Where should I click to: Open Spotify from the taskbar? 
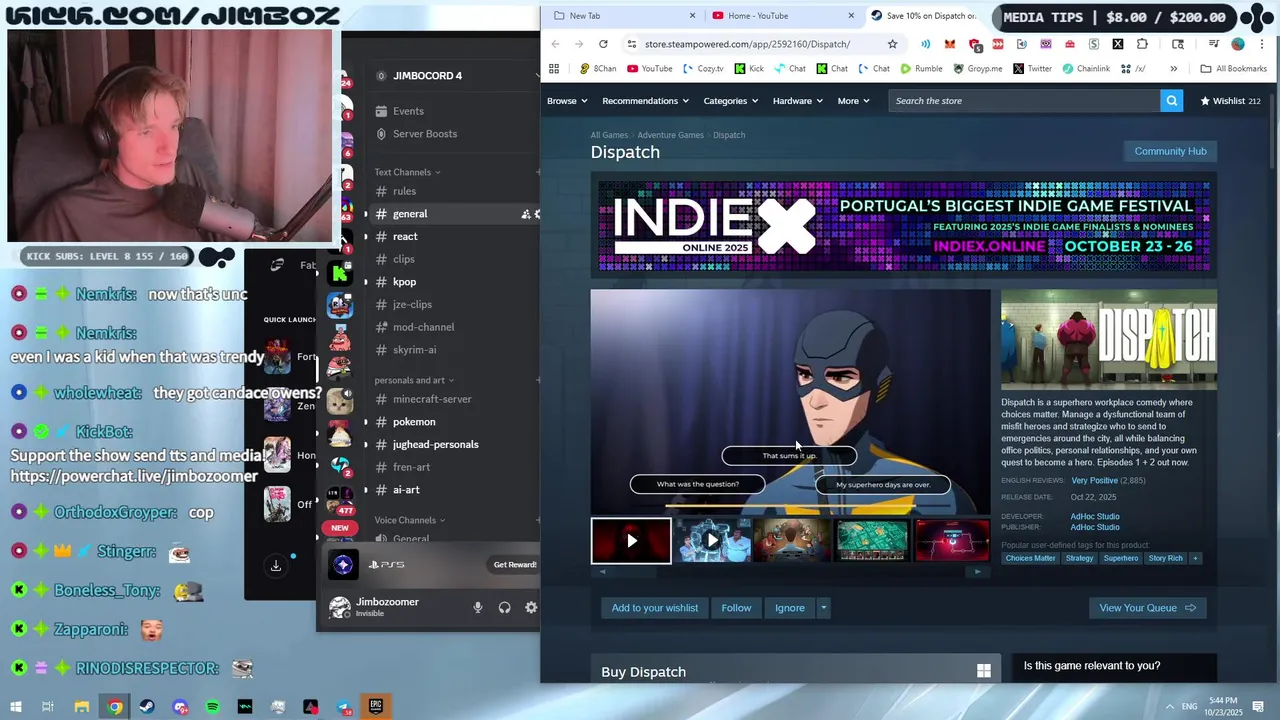[213, 707]
